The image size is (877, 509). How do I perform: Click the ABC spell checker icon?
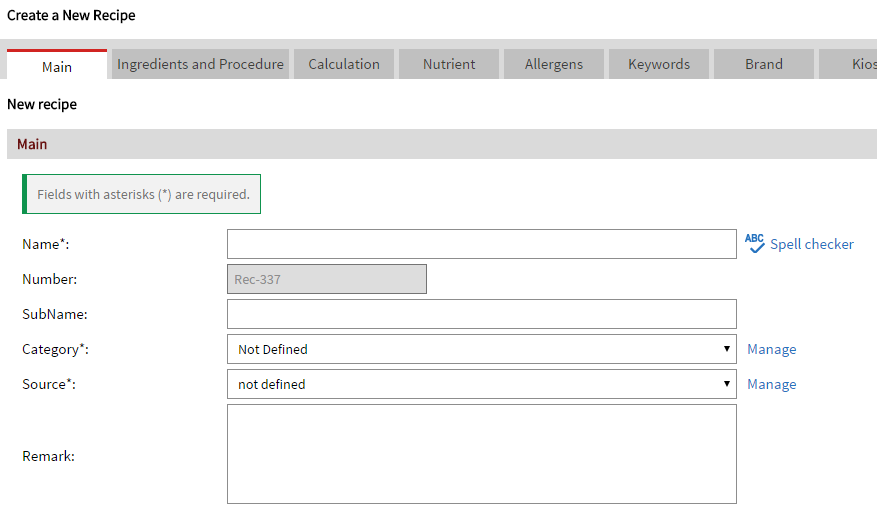pos(755,243)
